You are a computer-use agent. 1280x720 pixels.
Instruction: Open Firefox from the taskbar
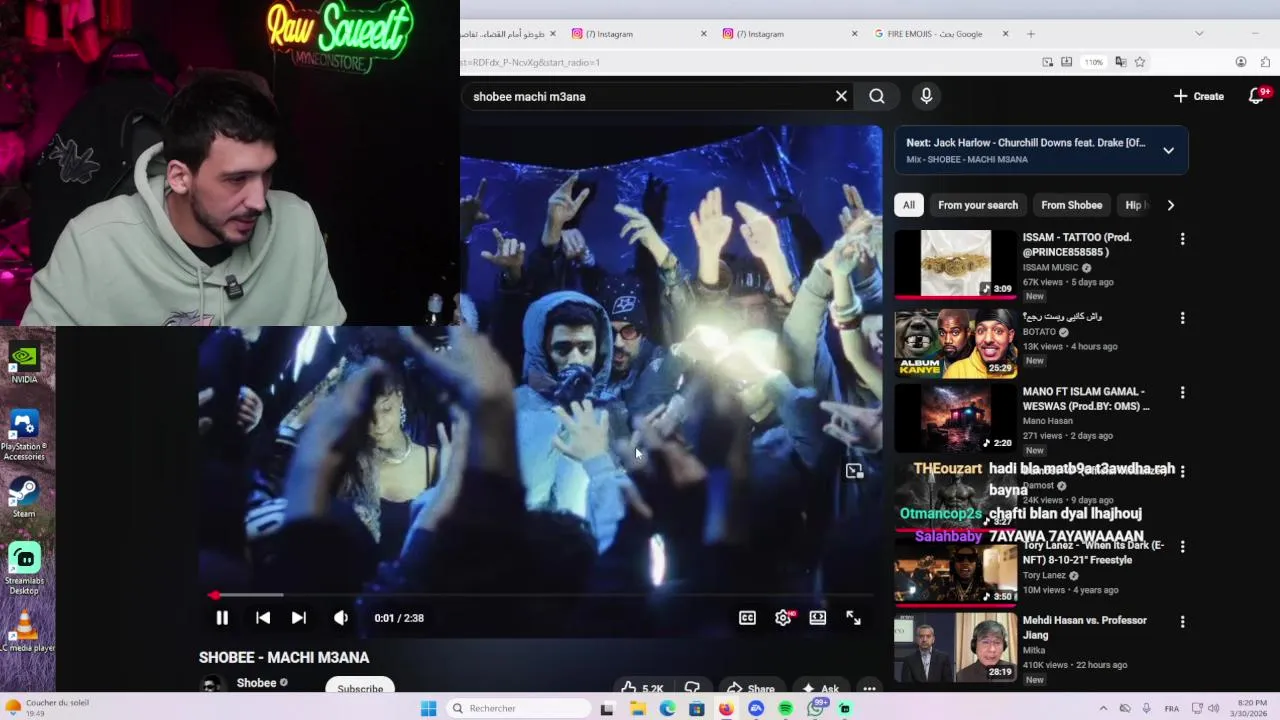[725, 708]
